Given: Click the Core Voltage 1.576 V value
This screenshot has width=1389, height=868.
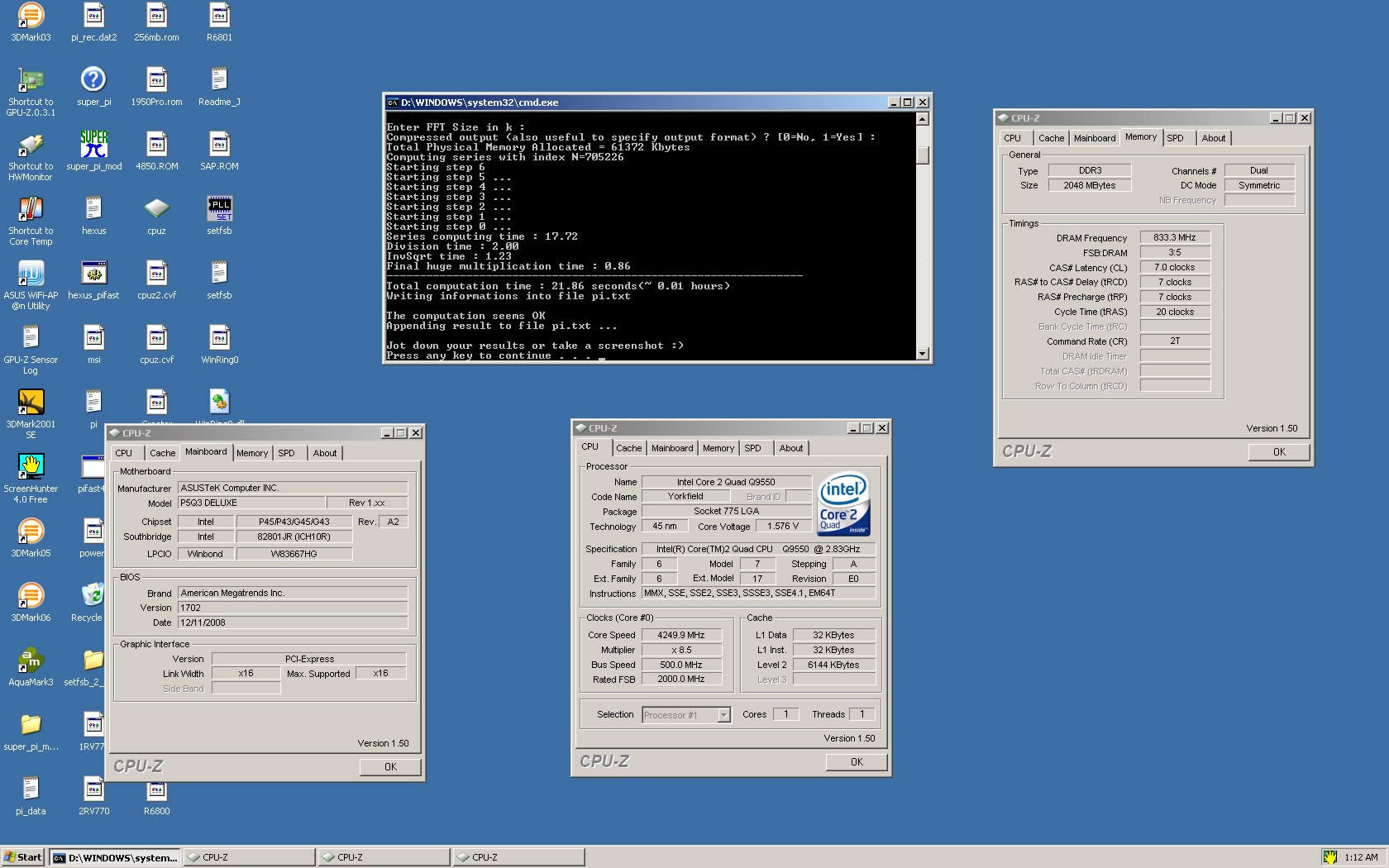Looking at the screenshot, I should pos(783,526).
